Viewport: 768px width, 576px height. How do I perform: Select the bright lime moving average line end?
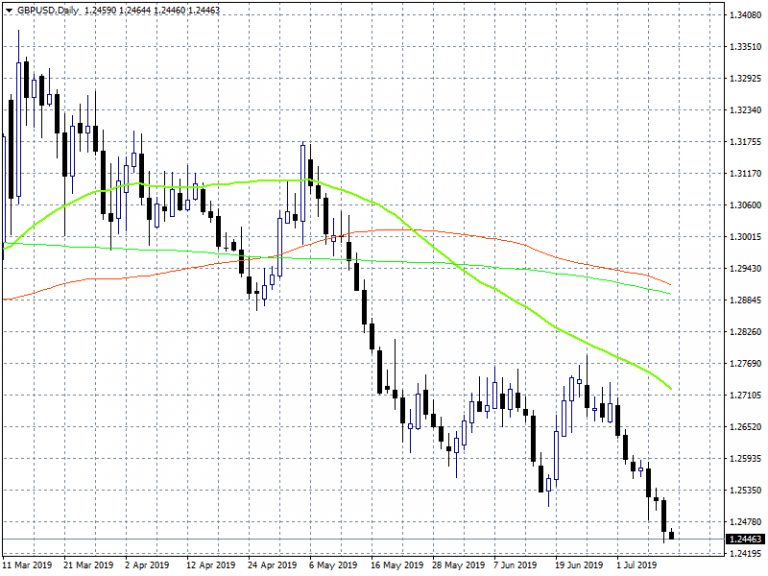669,388
